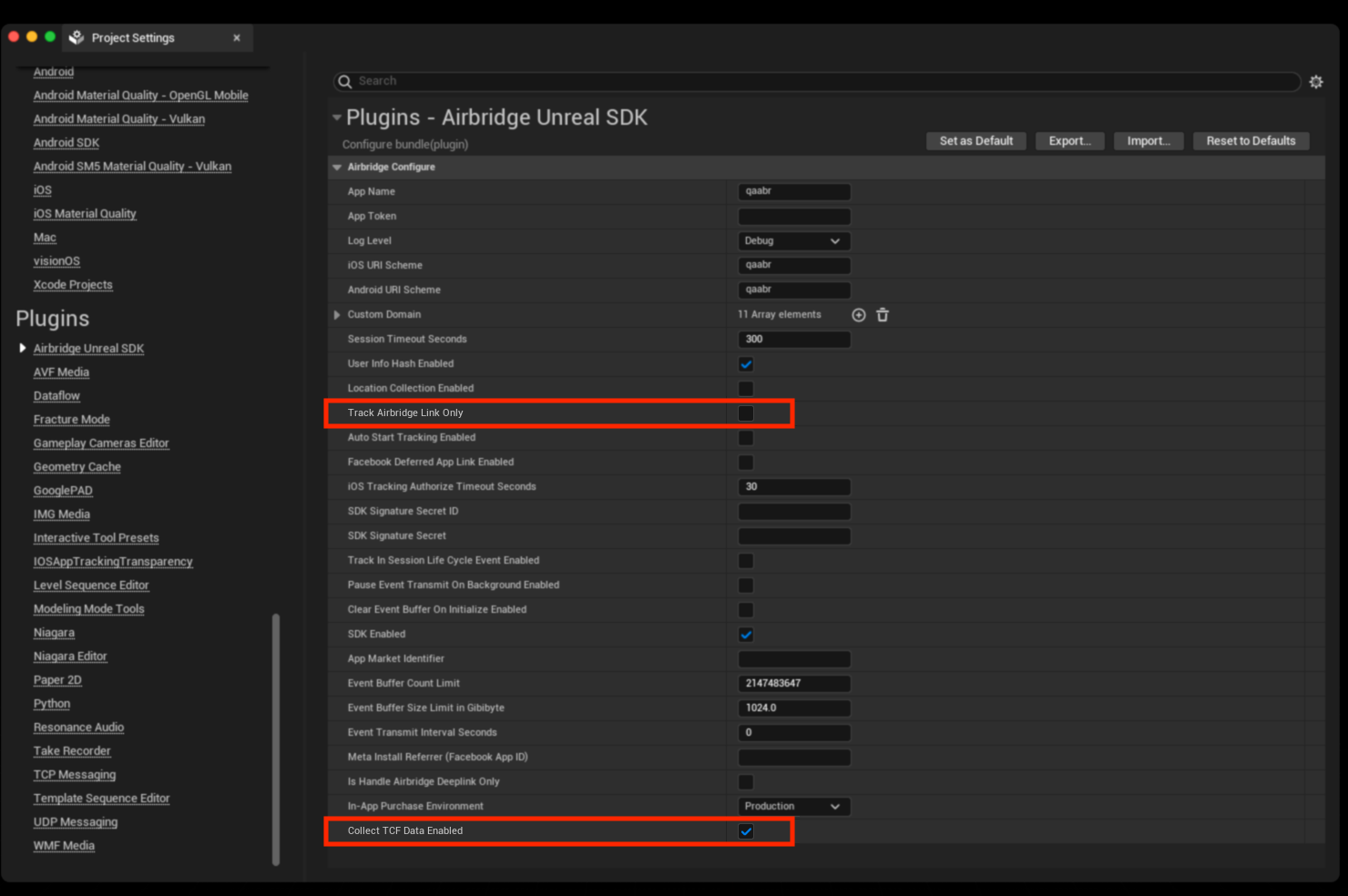Toggle Pause Event Transmit On Background checkbox

(x=746, y=585)
